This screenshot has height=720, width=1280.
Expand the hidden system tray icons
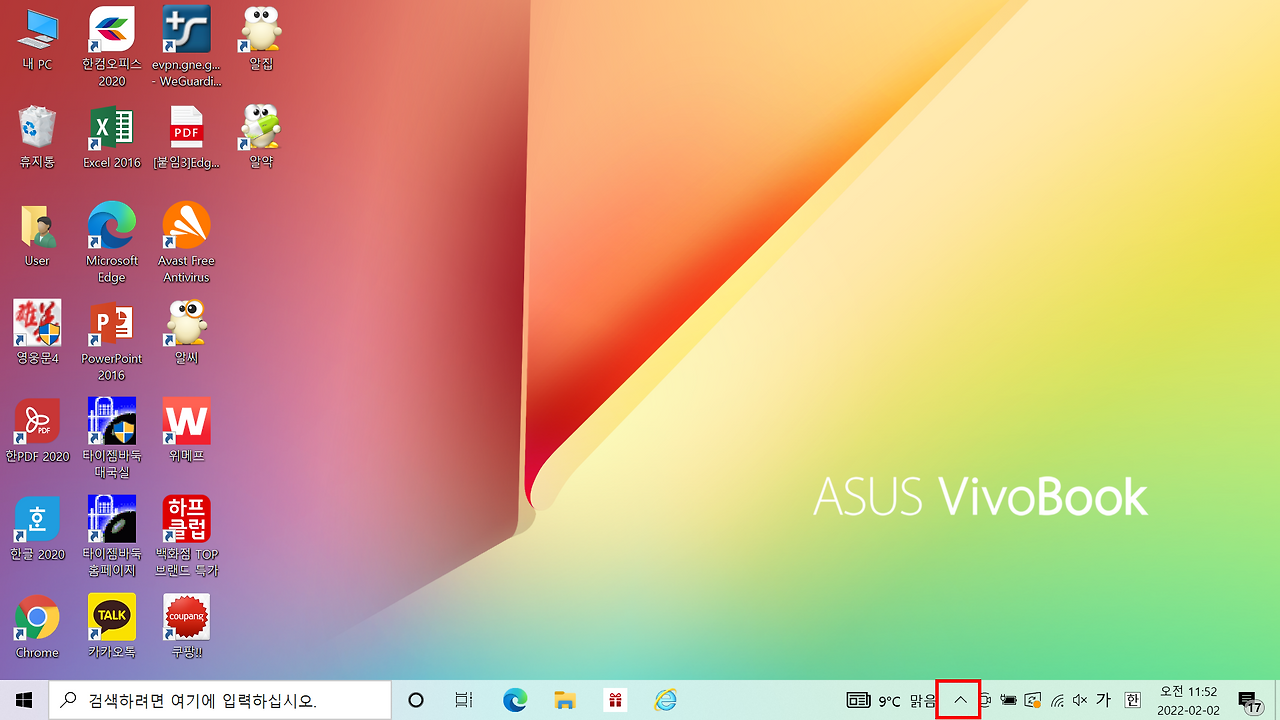tap(960, 700)
